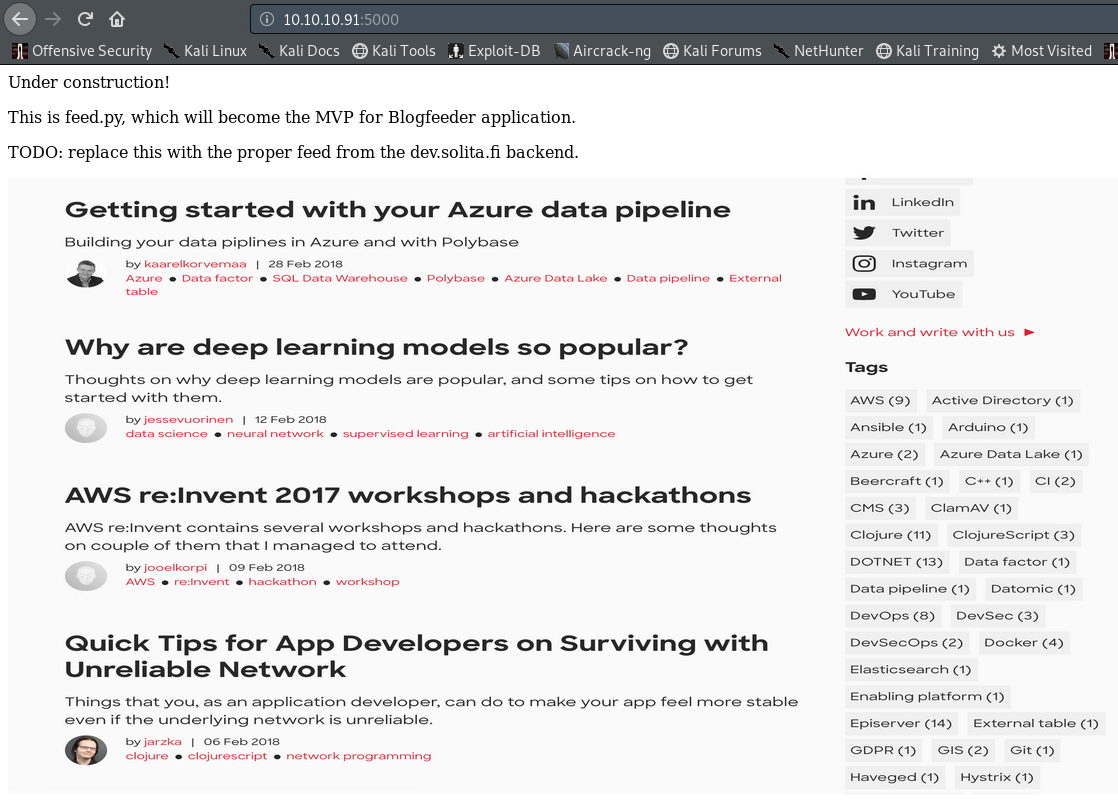Screen dimensions: 1118x810
Task: Select the 'Docker (4)' tag
Action: [x=1023, y=643]
